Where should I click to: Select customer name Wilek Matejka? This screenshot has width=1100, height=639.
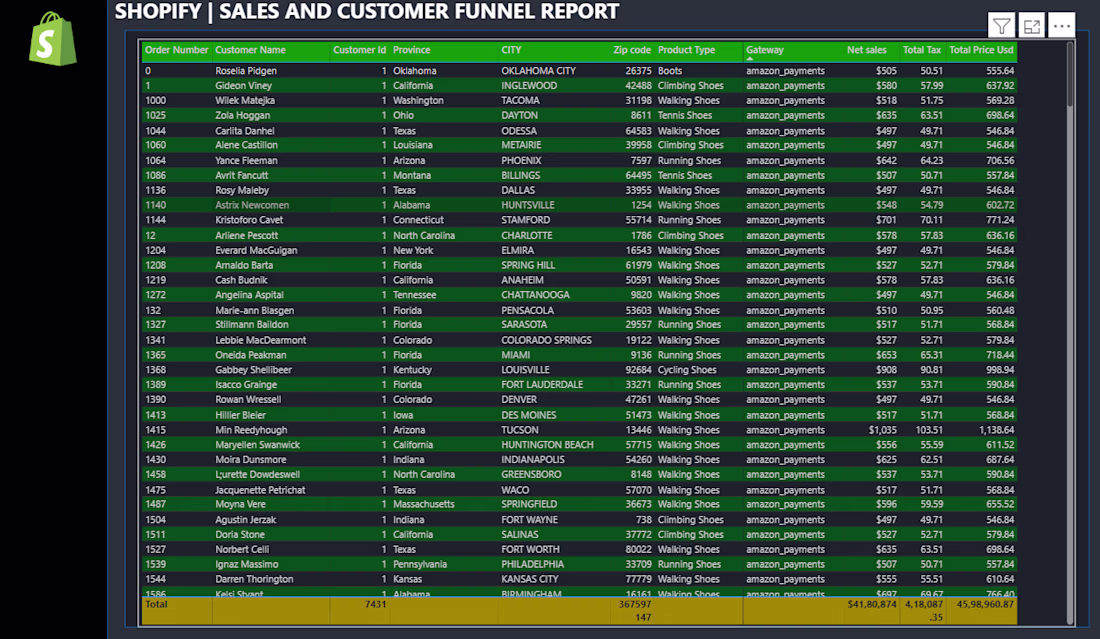(245, 100)
